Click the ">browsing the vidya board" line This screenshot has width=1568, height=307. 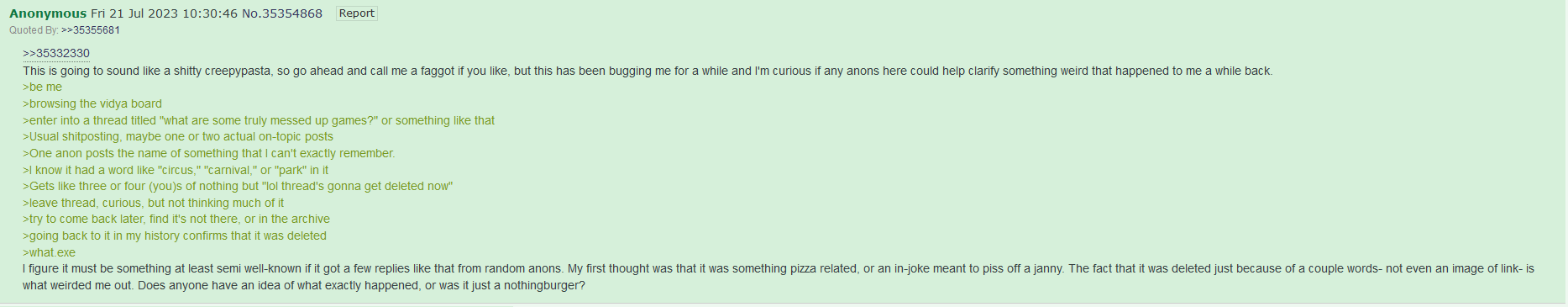(92, 104)
